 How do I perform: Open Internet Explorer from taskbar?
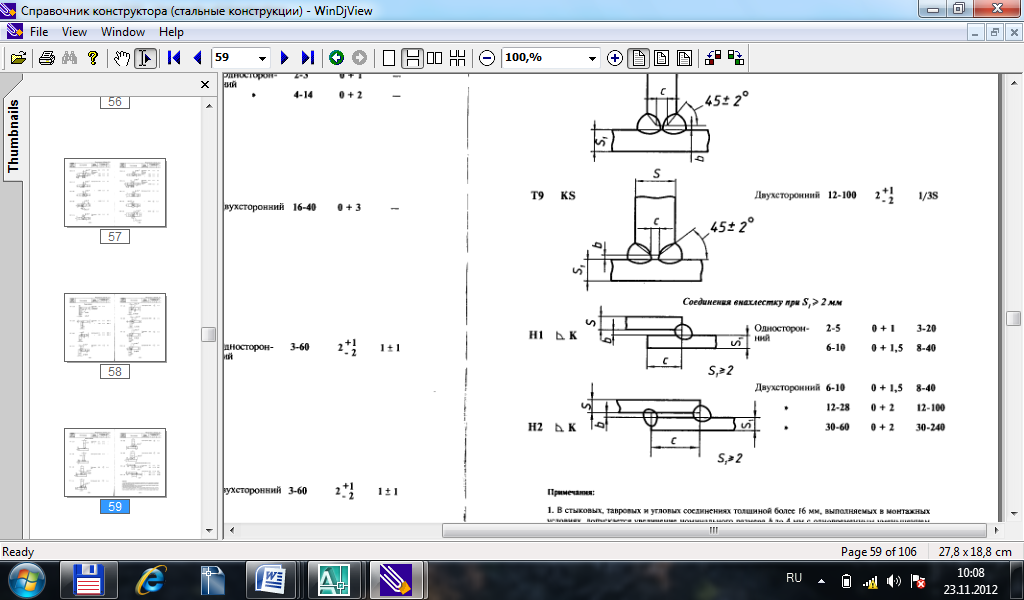pos(151,580)
